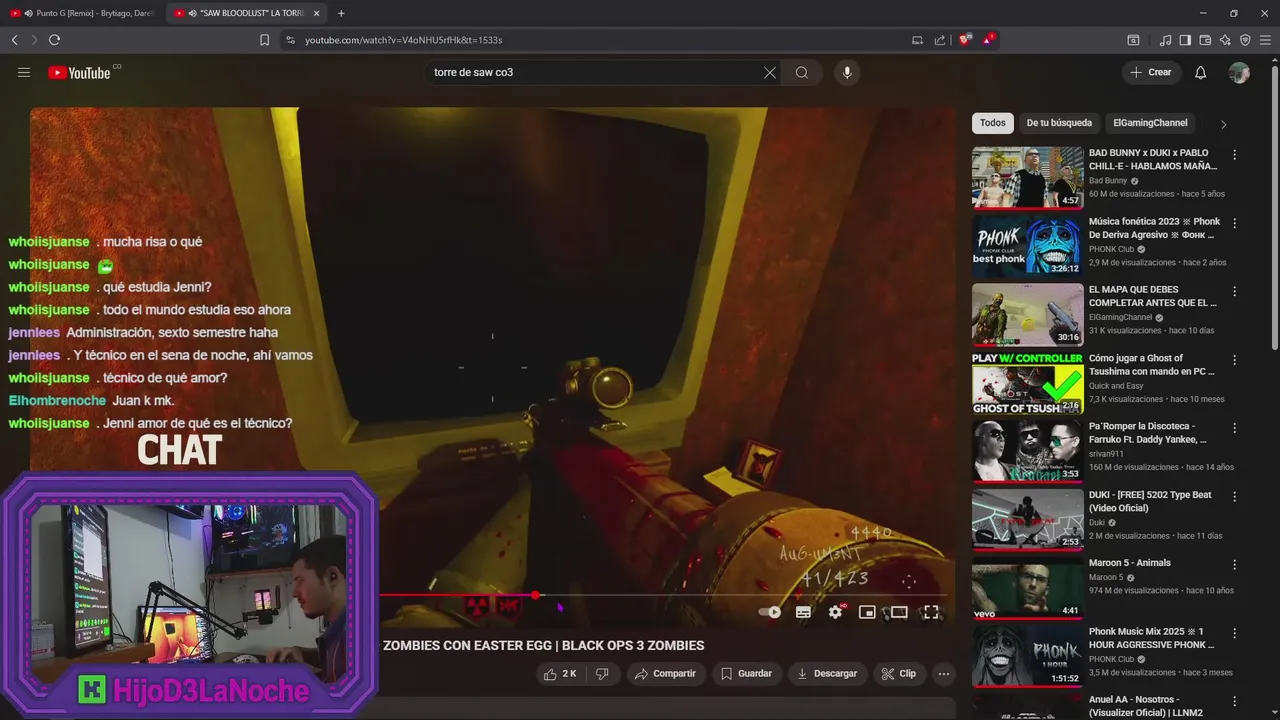Screen dimensions: 1280x720
Task: Go back using browser back arrow
Action: [14, 40]
